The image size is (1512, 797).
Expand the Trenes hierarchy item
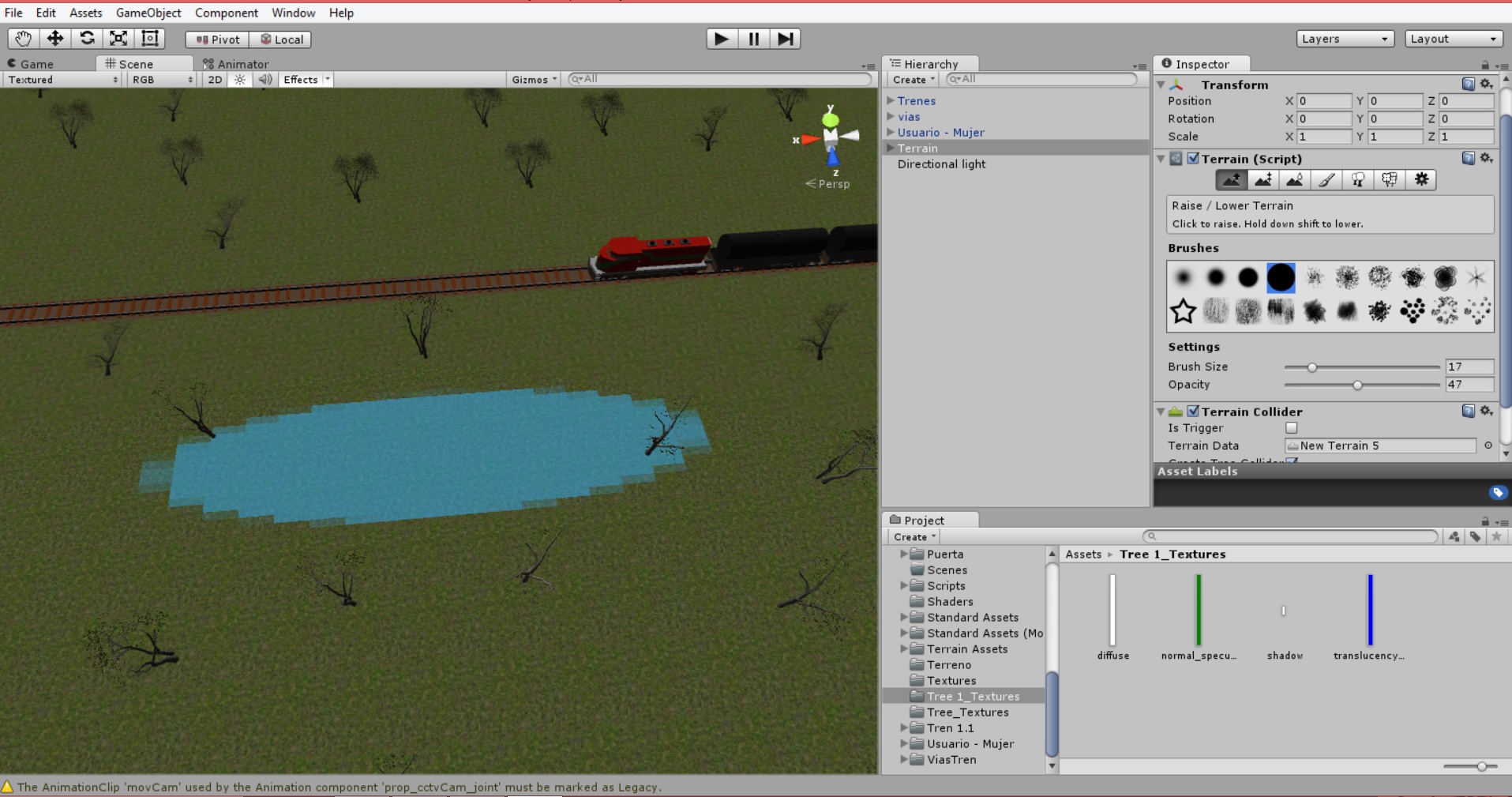[x=891, y=101]
